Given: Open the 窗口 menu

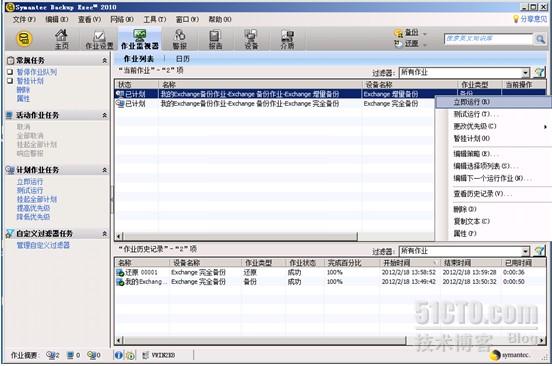Looking at the screenshot, I should point(187,19).
